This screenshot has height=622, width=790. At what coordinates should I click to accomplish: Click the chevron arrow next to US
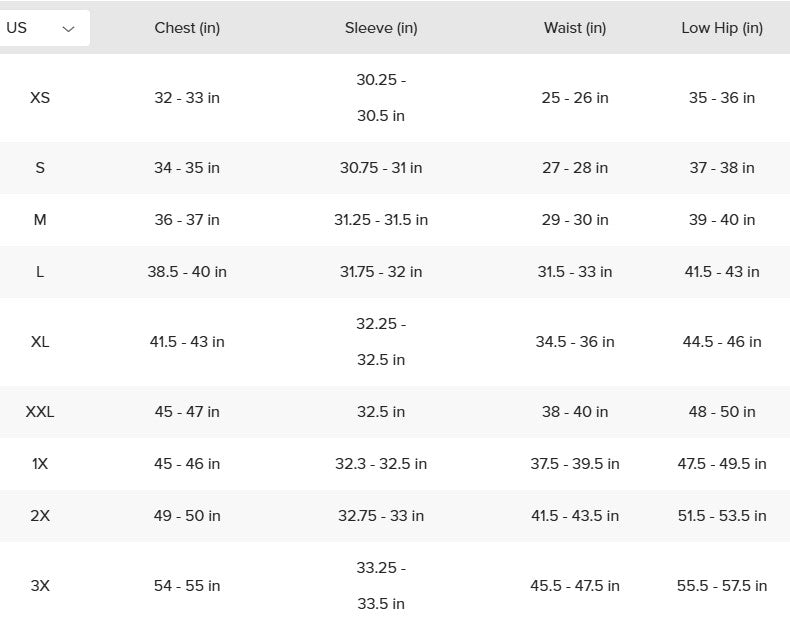point(68,29)
